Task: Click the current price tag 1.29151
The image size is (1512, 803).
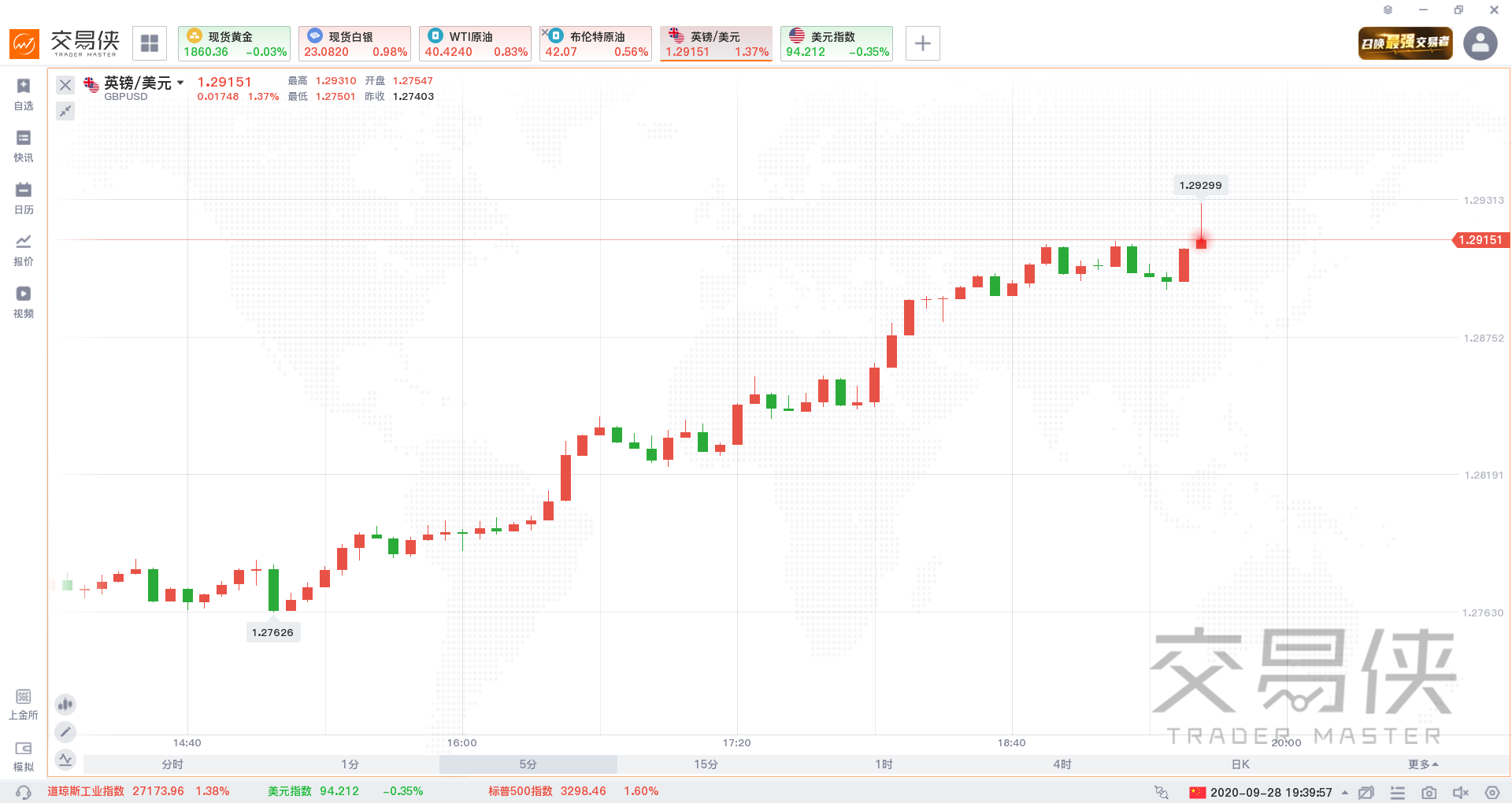Action: tap(1480, 240)
